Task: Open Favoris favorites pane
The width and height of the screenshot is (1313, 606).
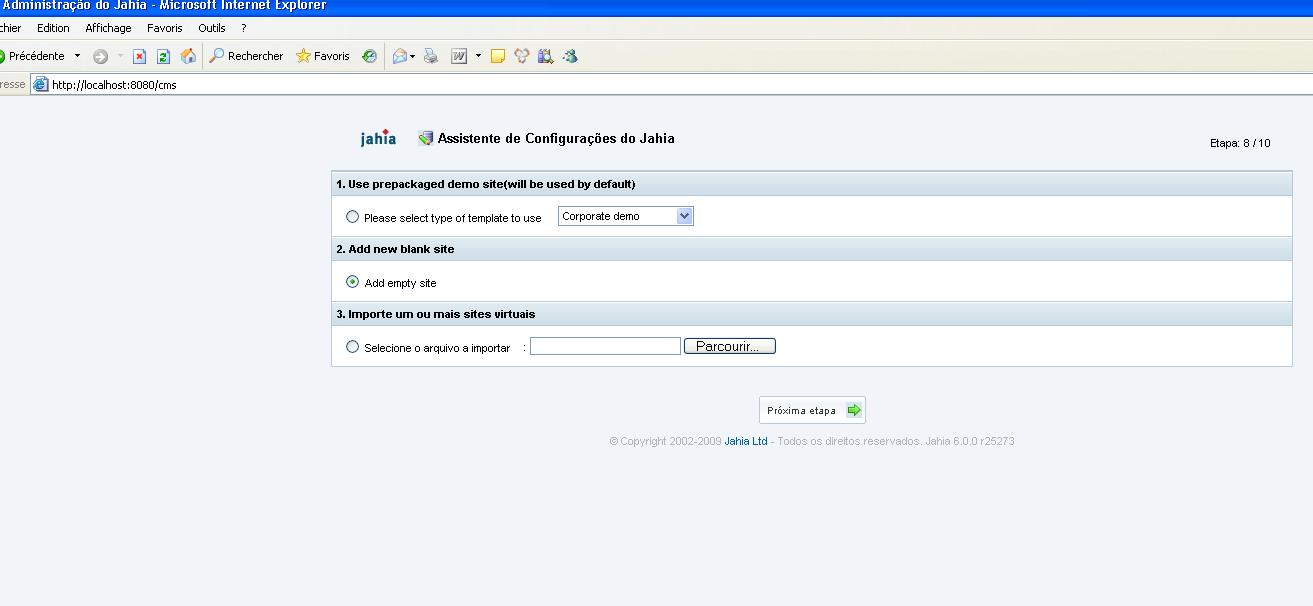Action: (323, 56)
